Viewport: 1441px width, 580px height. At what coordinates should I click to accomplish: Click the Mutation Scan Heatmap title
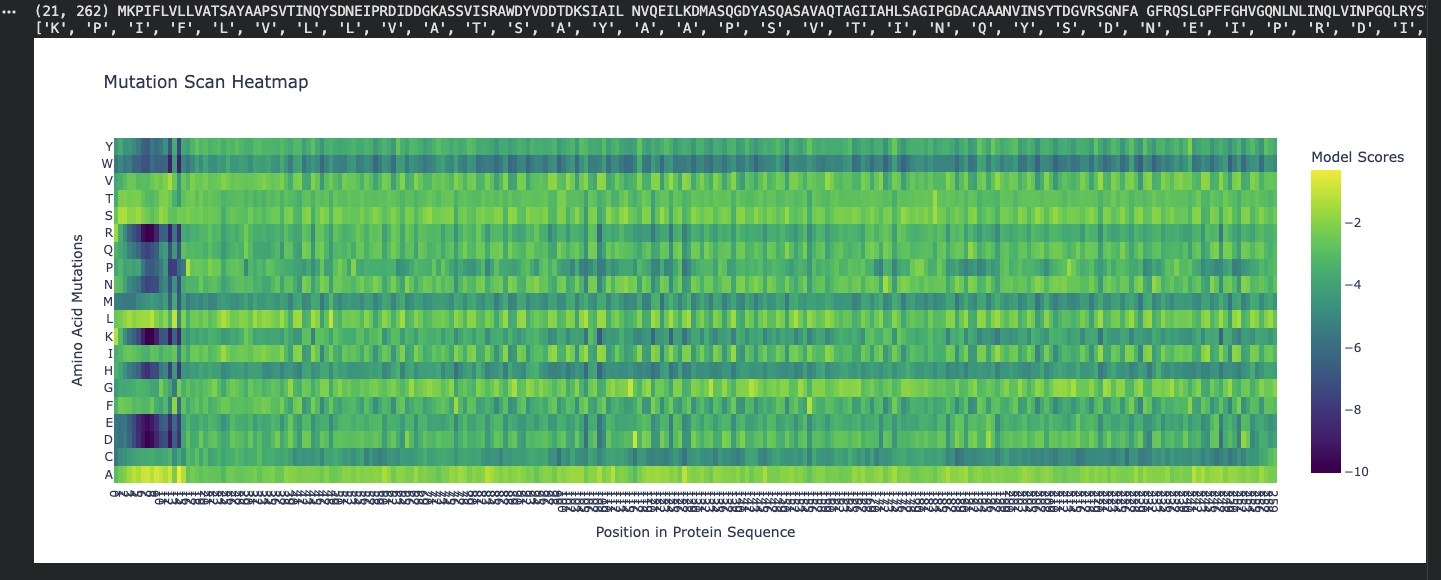[206, 82]
